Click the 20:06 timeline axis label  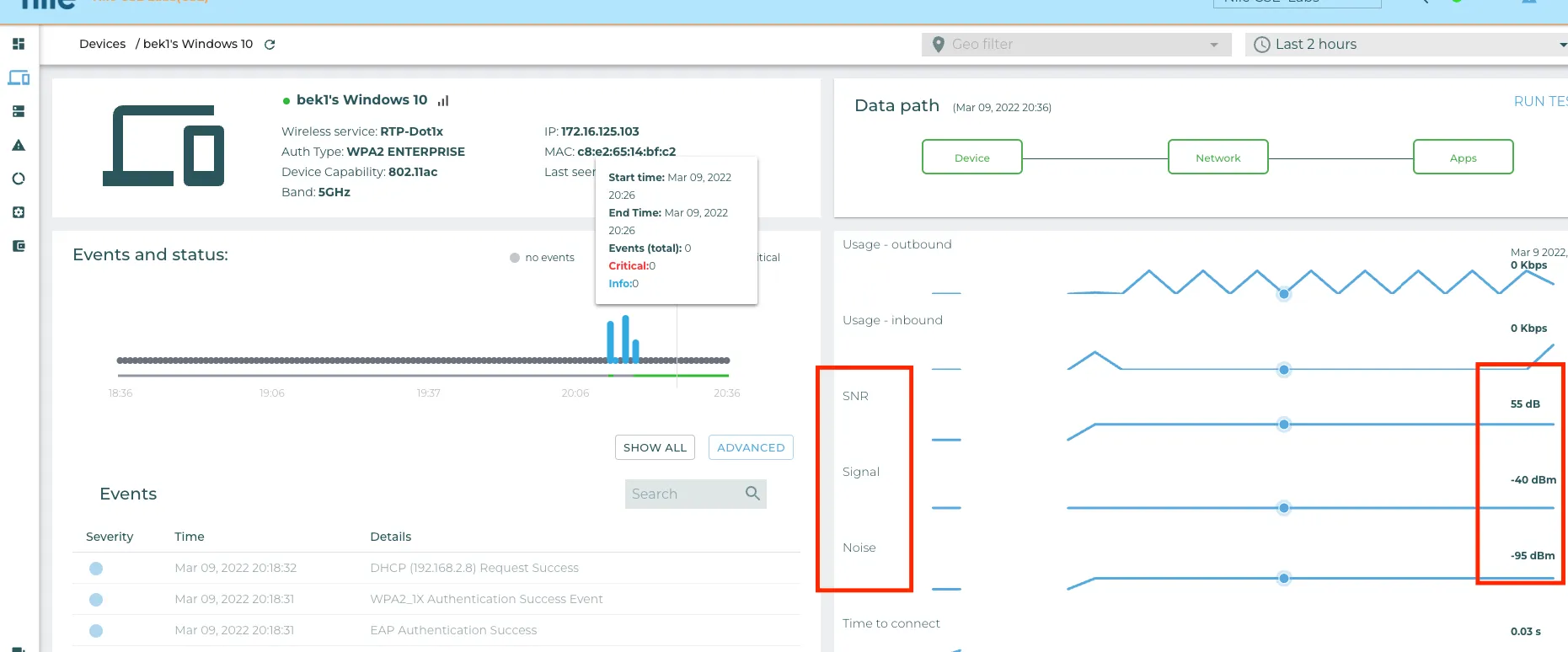575,393
